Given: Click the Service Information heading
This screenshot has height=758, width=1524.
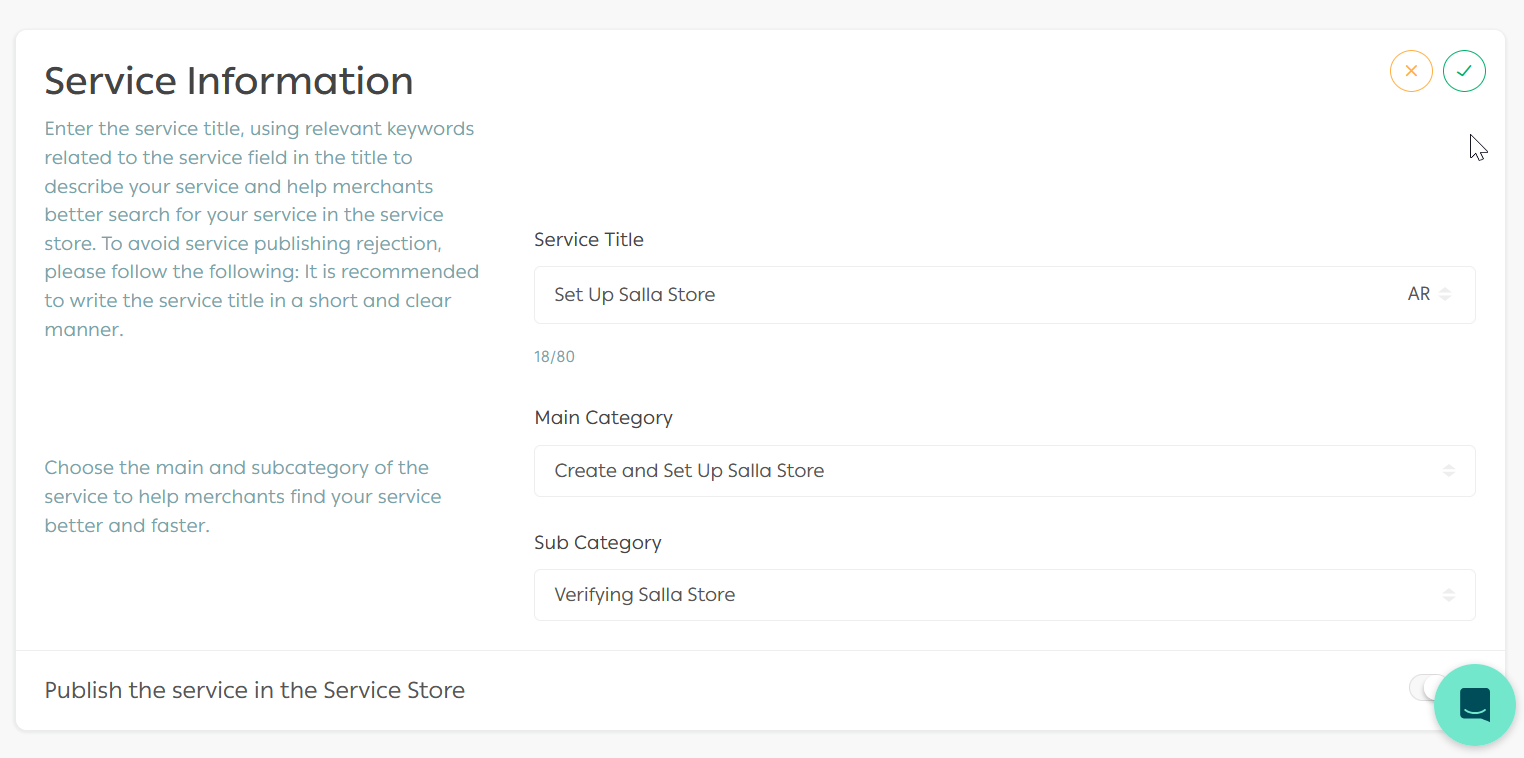Looking at the screenshot, I should click(229, 81).
